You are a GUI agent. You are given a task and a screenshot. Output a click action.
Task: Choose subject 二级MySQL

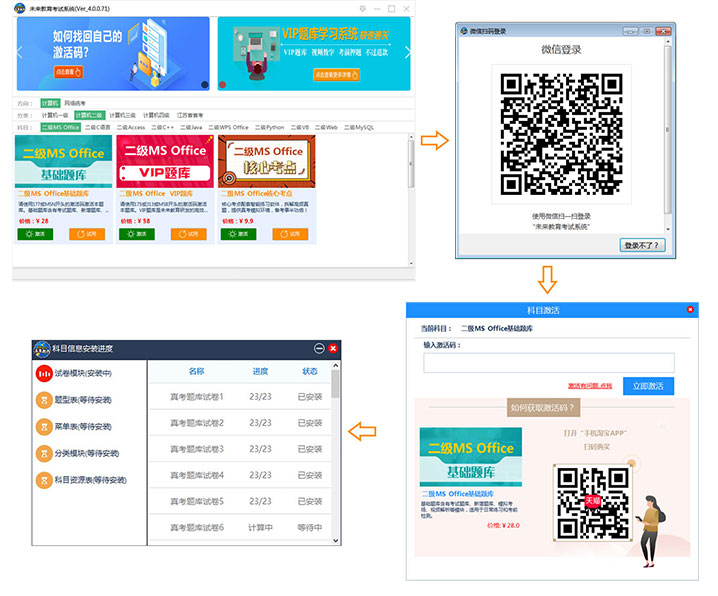[x=359, y=127]
